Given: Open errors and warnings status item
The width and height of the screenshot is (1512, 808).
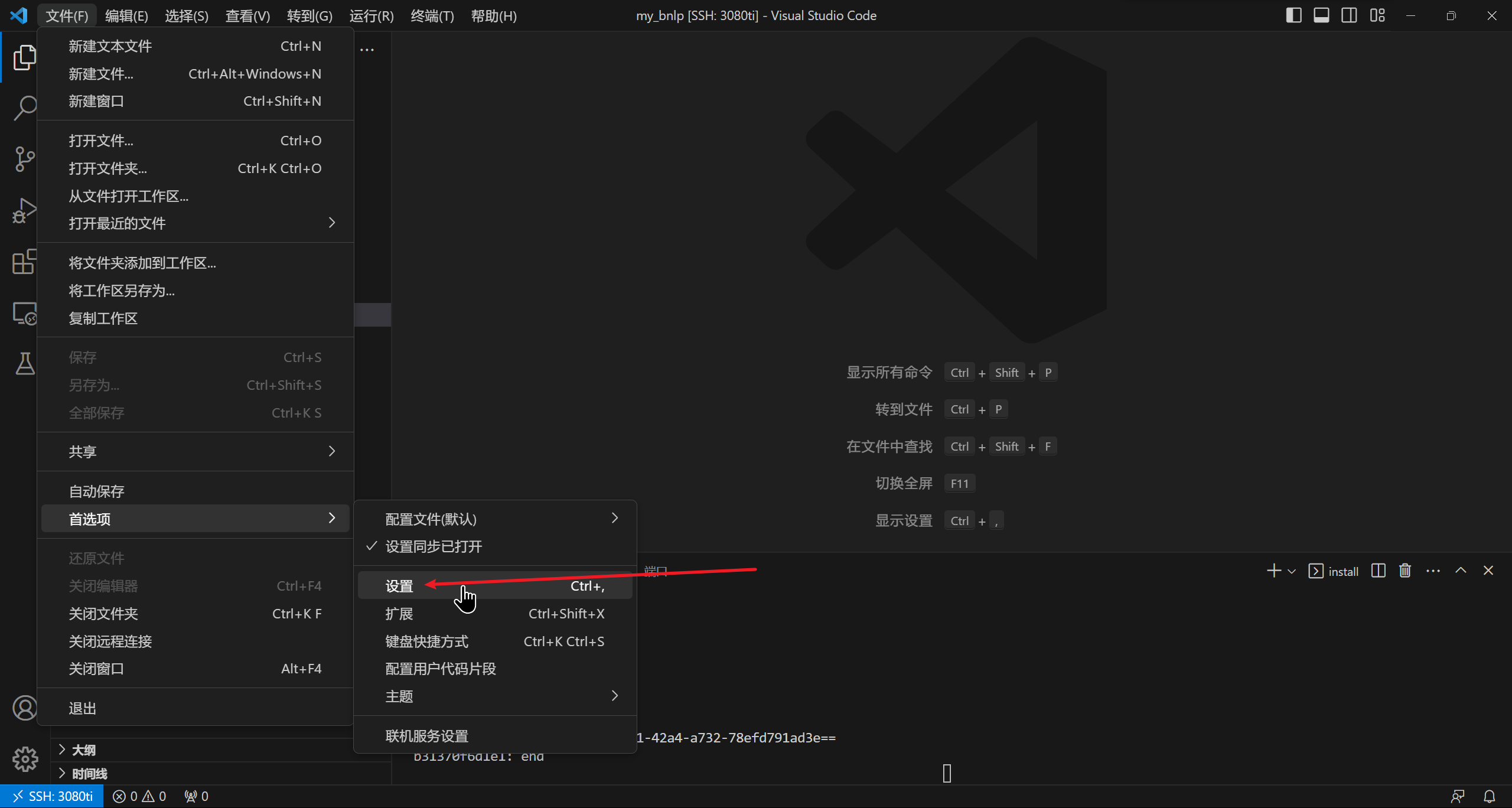Looking at the screenshot, I should click(x=139, y=796).
